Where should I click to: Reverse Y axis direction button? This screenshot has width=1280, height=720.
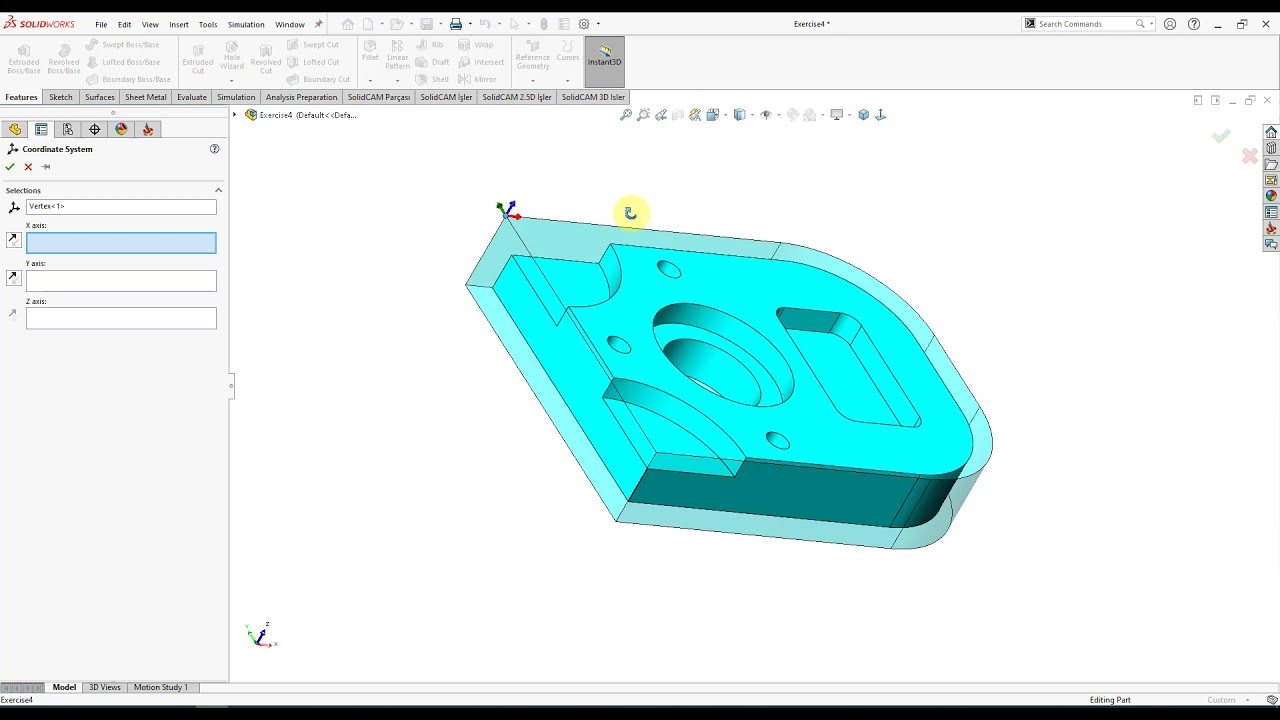[13, 277]
